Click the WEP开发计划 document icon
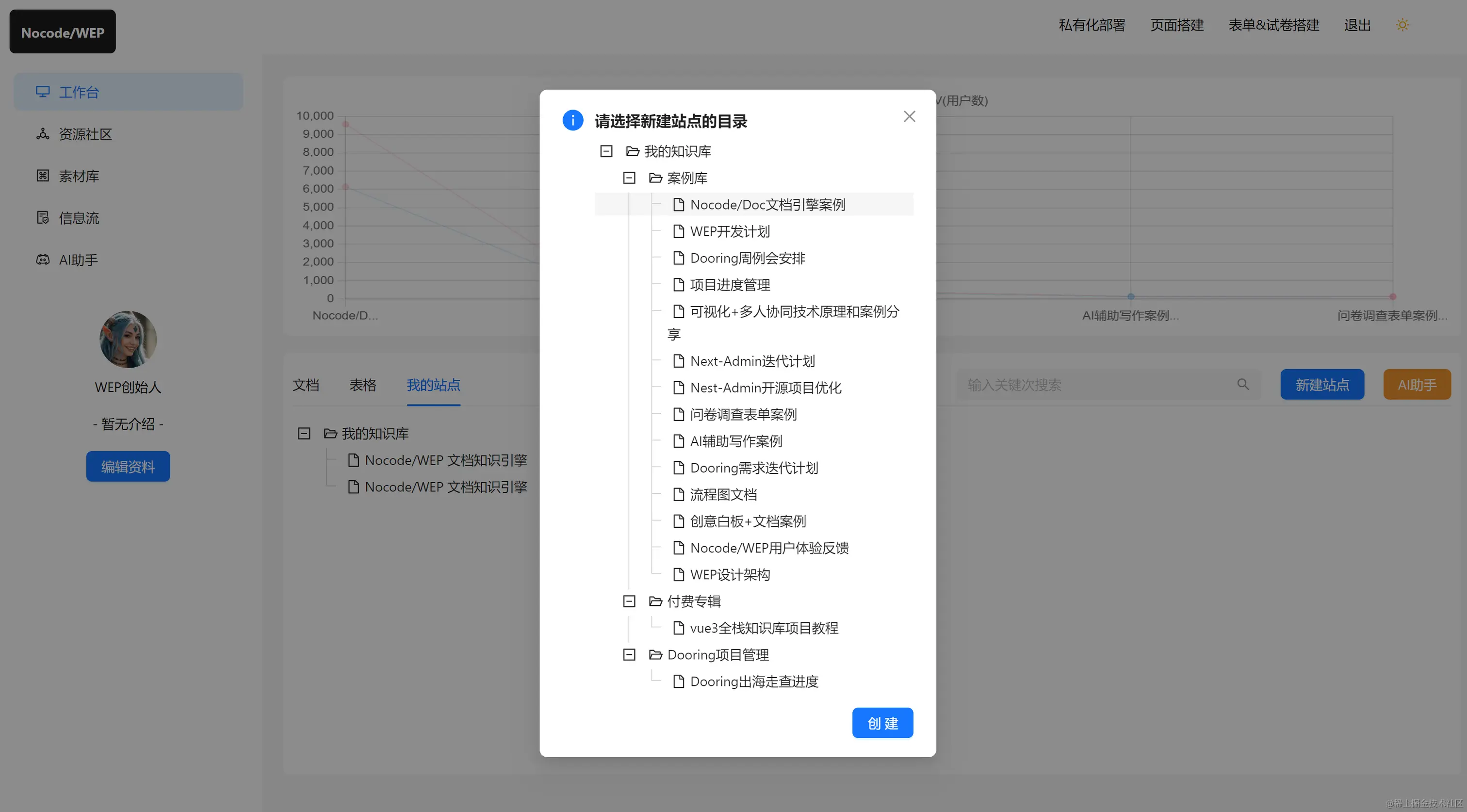The width and height of the screenshot is (1467, 812). (678, 231)
